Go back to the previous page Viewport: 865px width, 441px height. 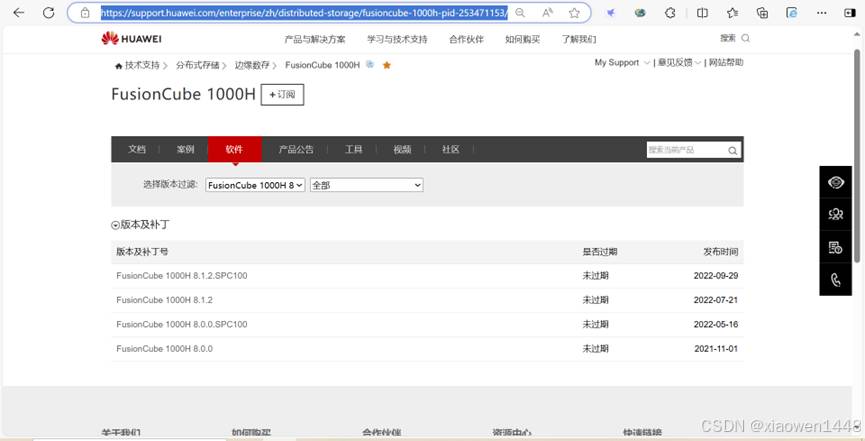[19, 13]
